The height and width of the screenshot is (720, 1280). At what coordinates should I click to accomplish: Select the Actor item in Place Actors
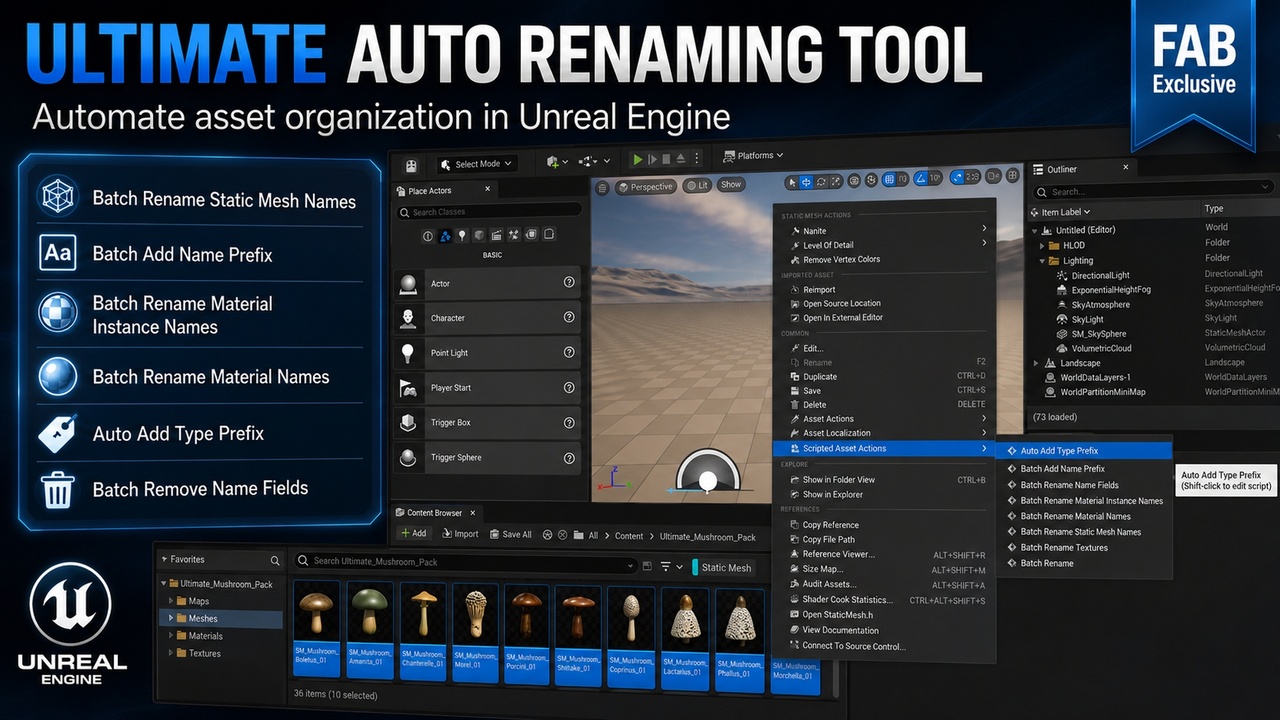[x=487, y=284]
